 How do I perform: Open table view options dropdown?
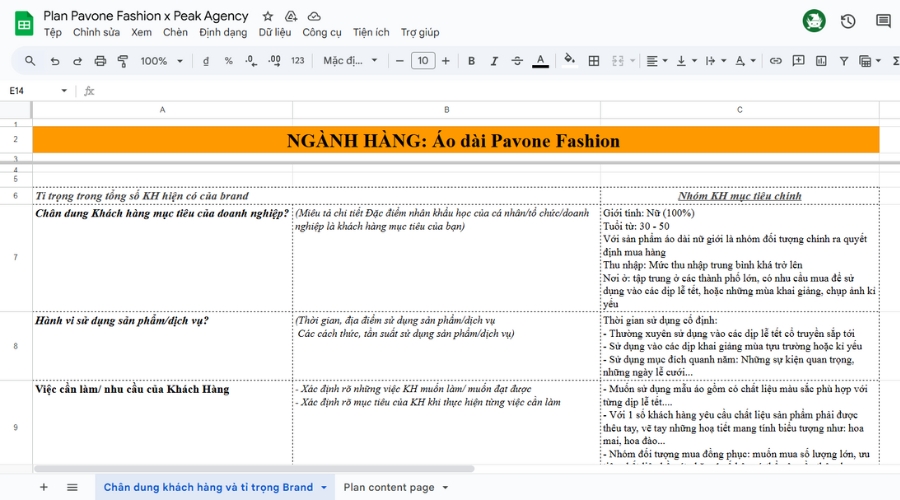coord(870,61)
